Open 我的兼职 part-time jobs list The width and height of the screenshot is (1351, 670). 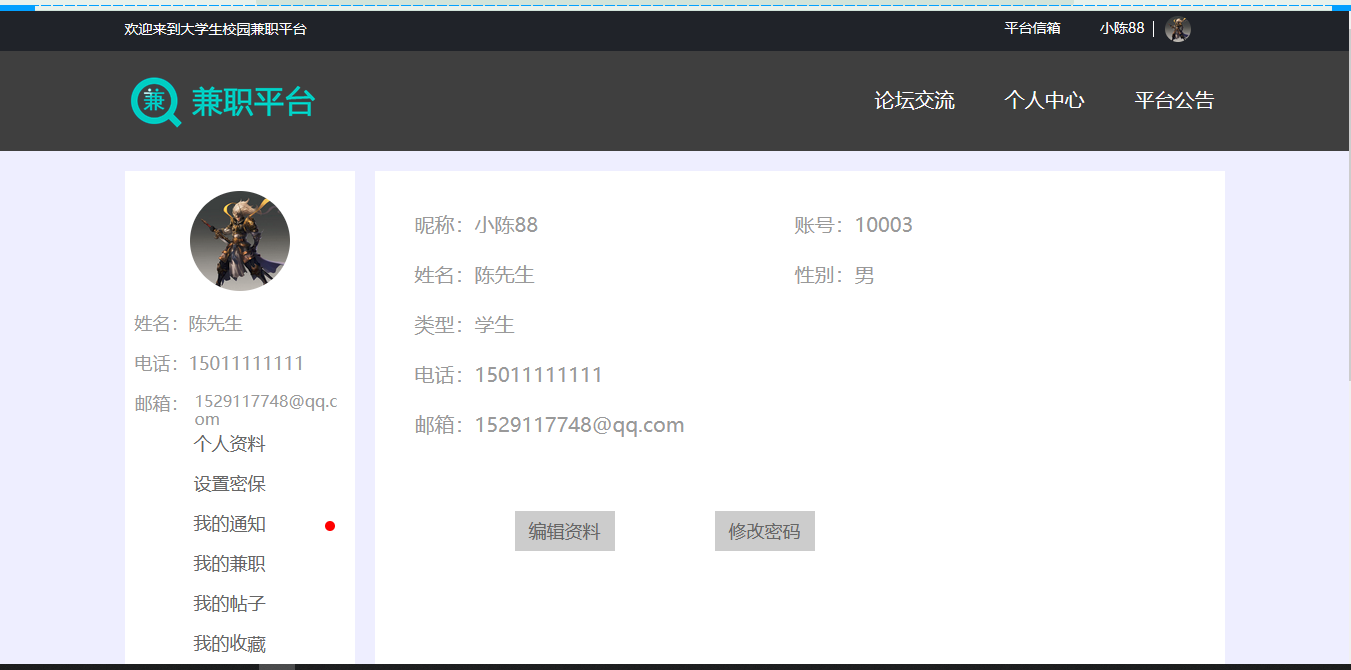[231, 564]
